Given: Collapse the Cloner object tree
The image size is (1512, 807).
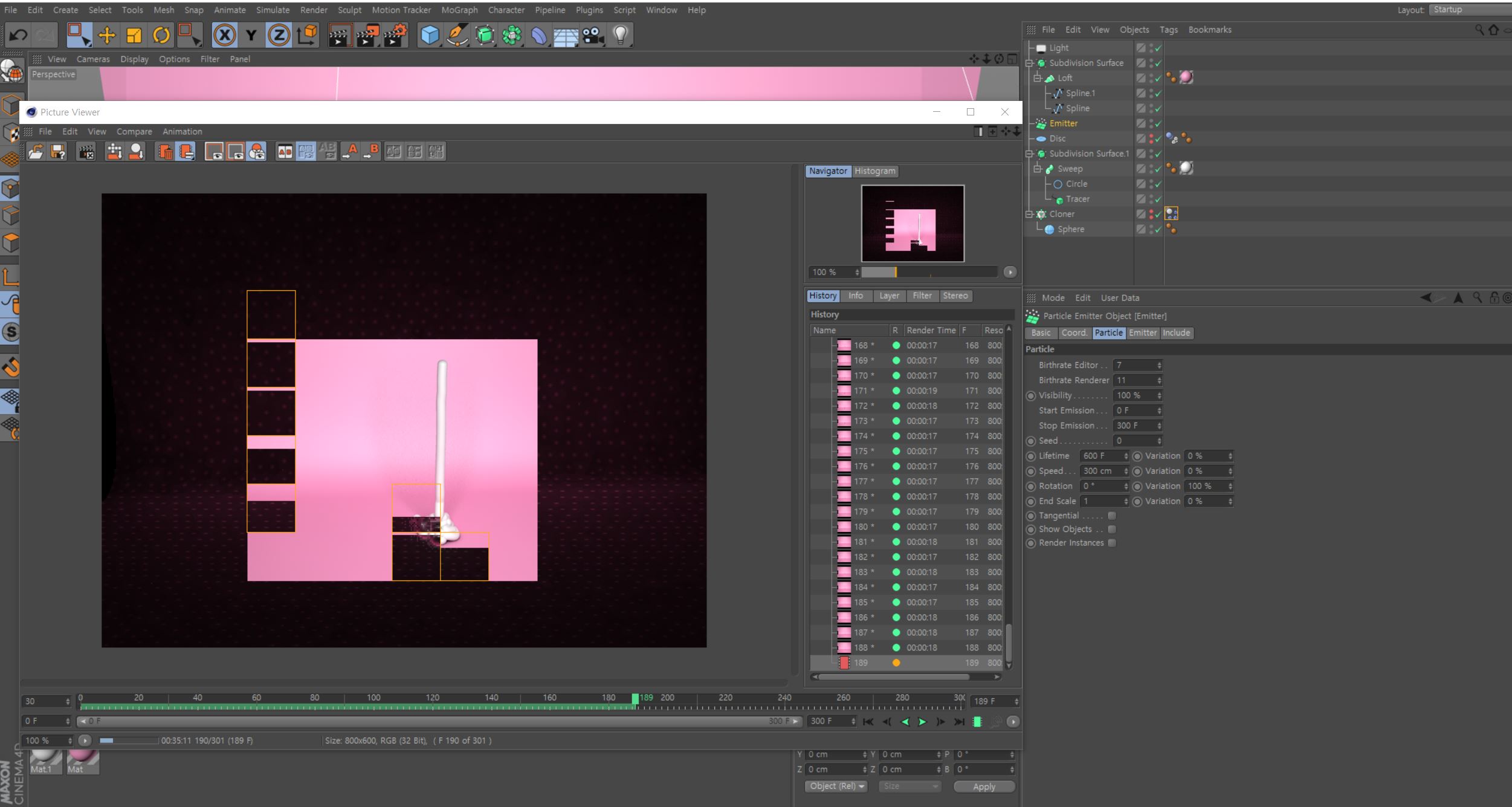Looking at the screenshot, I should (x=1029, y=214).
